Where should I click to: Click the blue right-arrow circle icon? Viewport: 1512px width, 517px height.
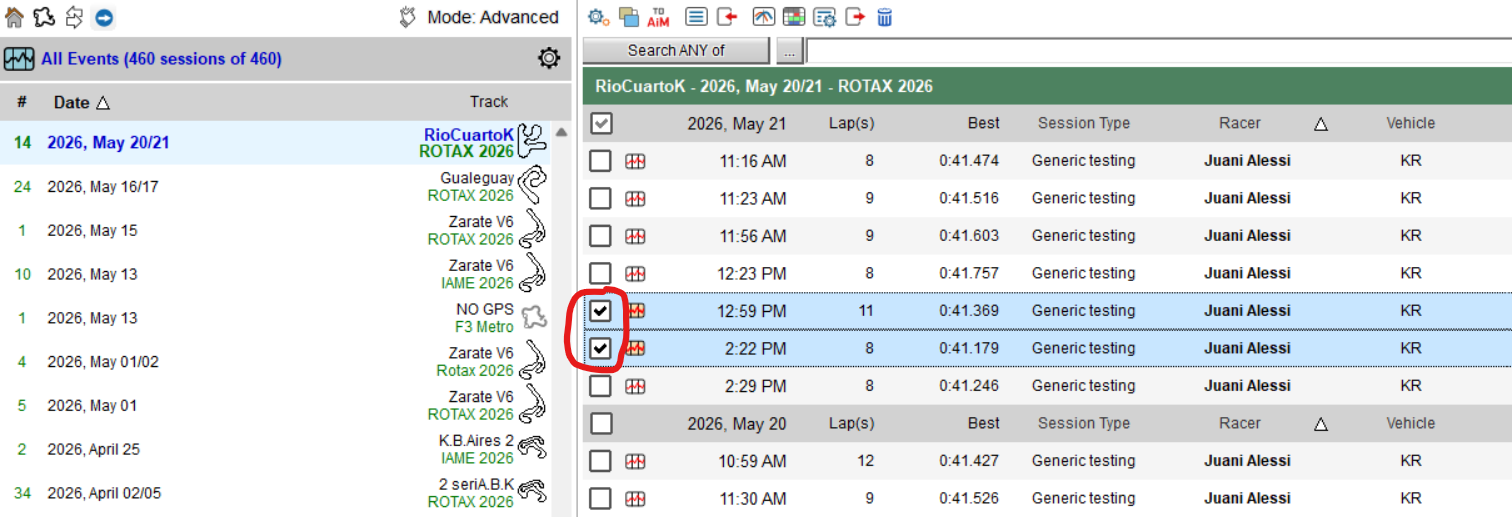pos(103,17)
